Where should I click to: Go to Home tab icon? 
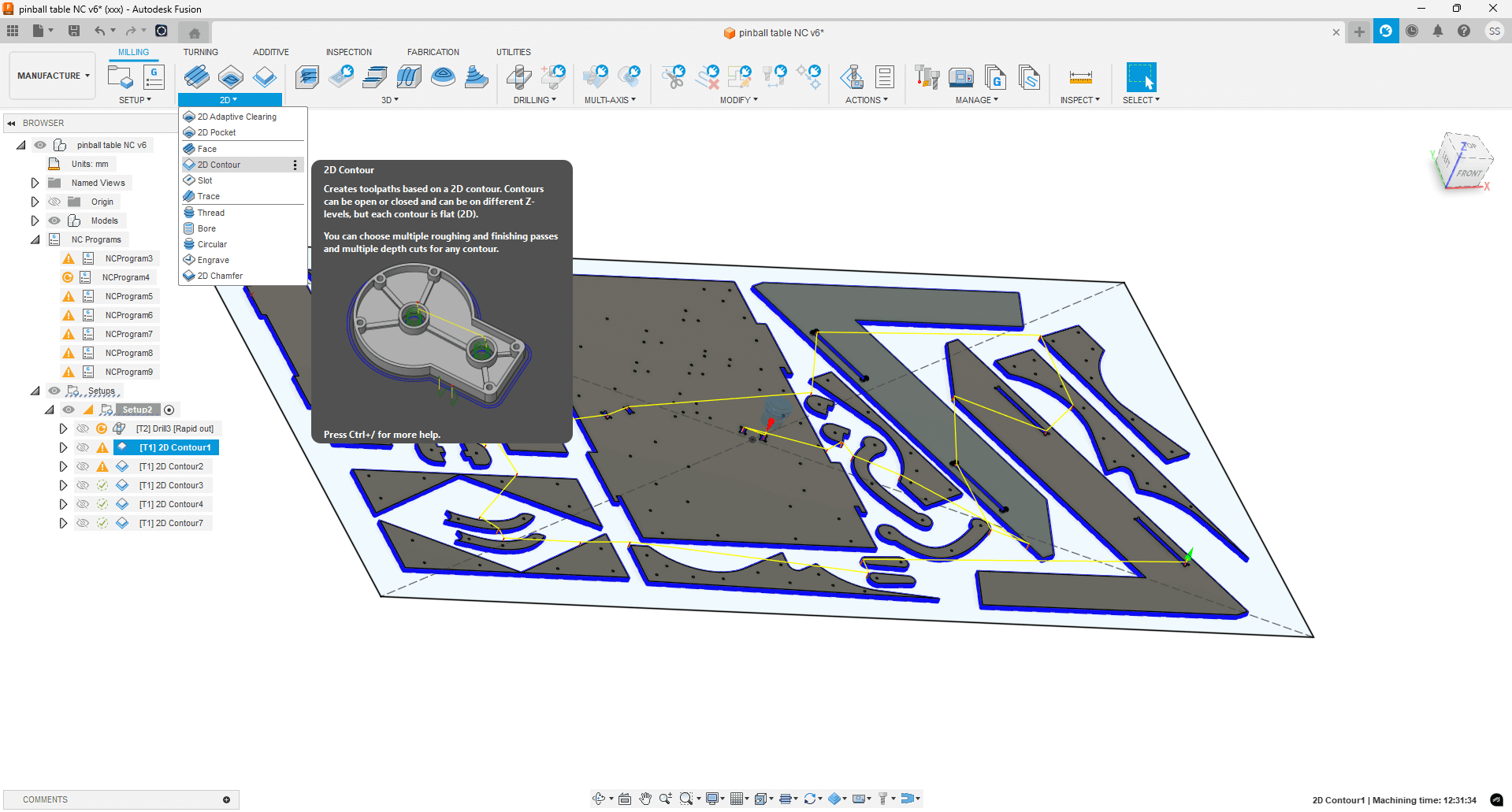click(195, 32)
